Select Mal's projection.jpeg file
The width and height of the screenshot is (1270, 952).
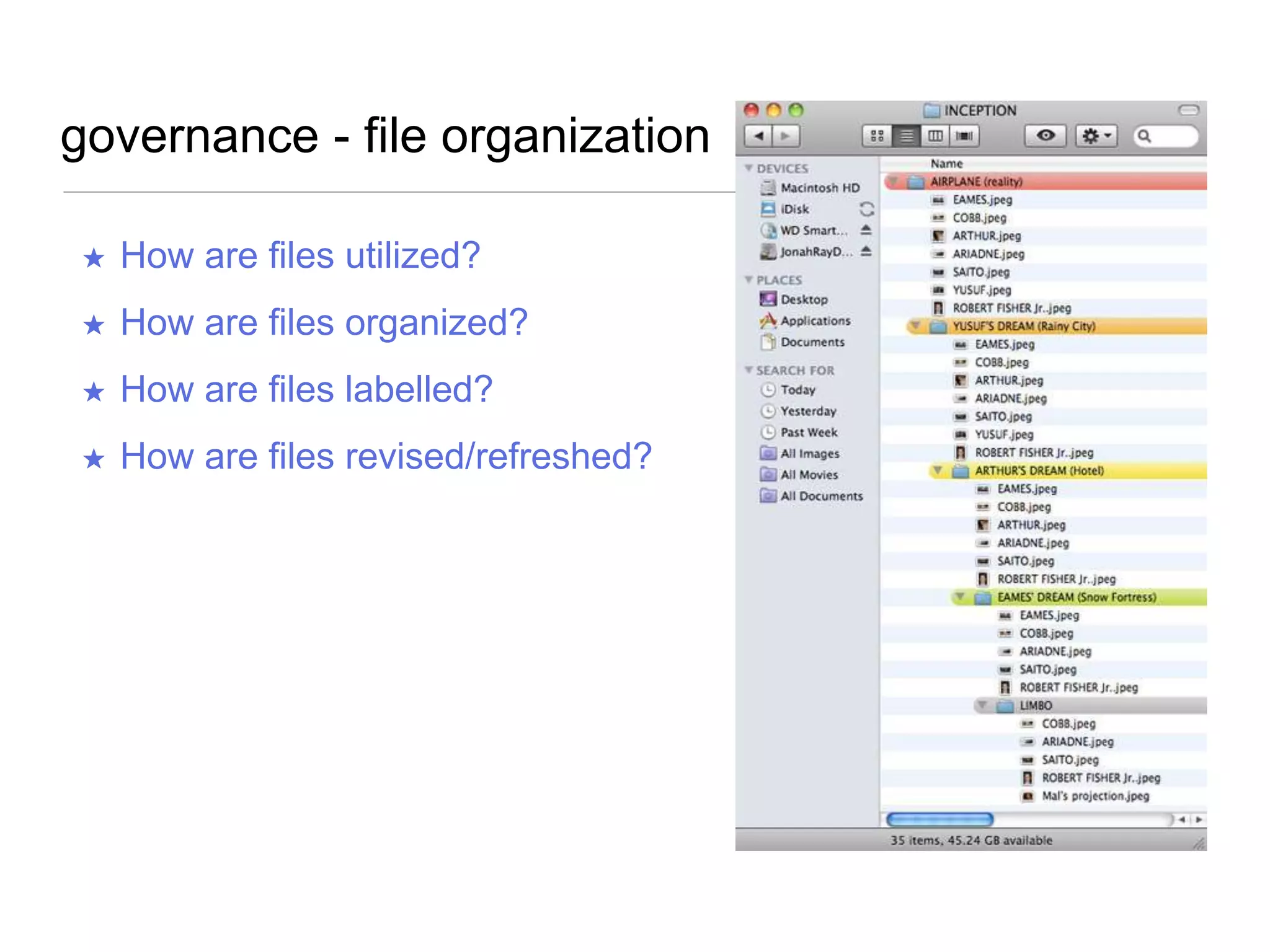point(1085,796)
